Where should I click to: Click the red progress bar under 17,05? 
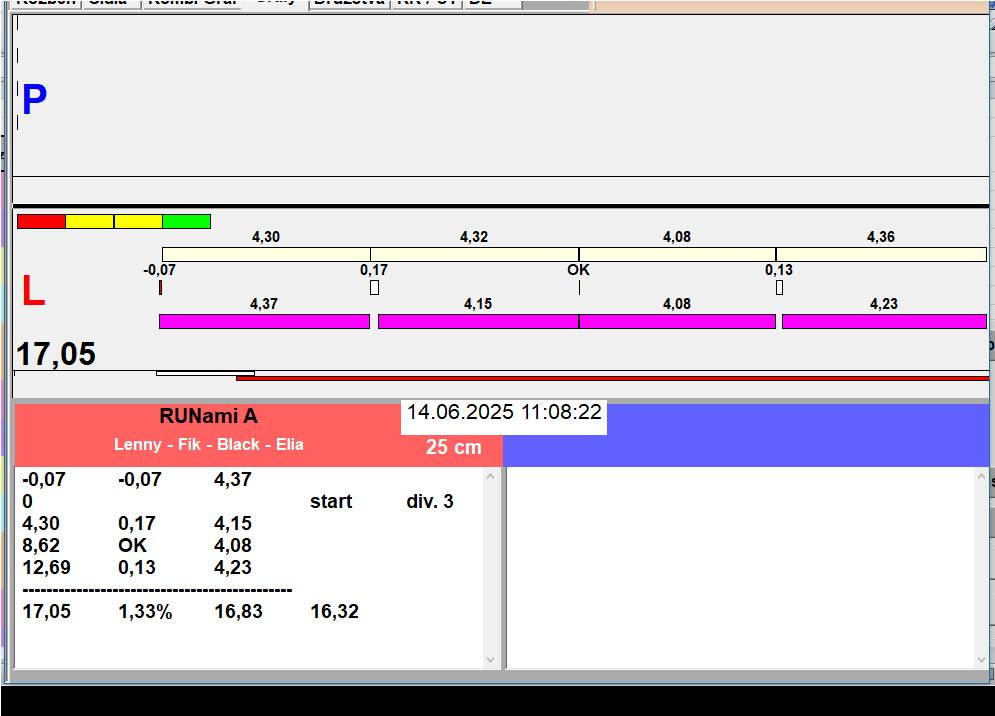612,378
